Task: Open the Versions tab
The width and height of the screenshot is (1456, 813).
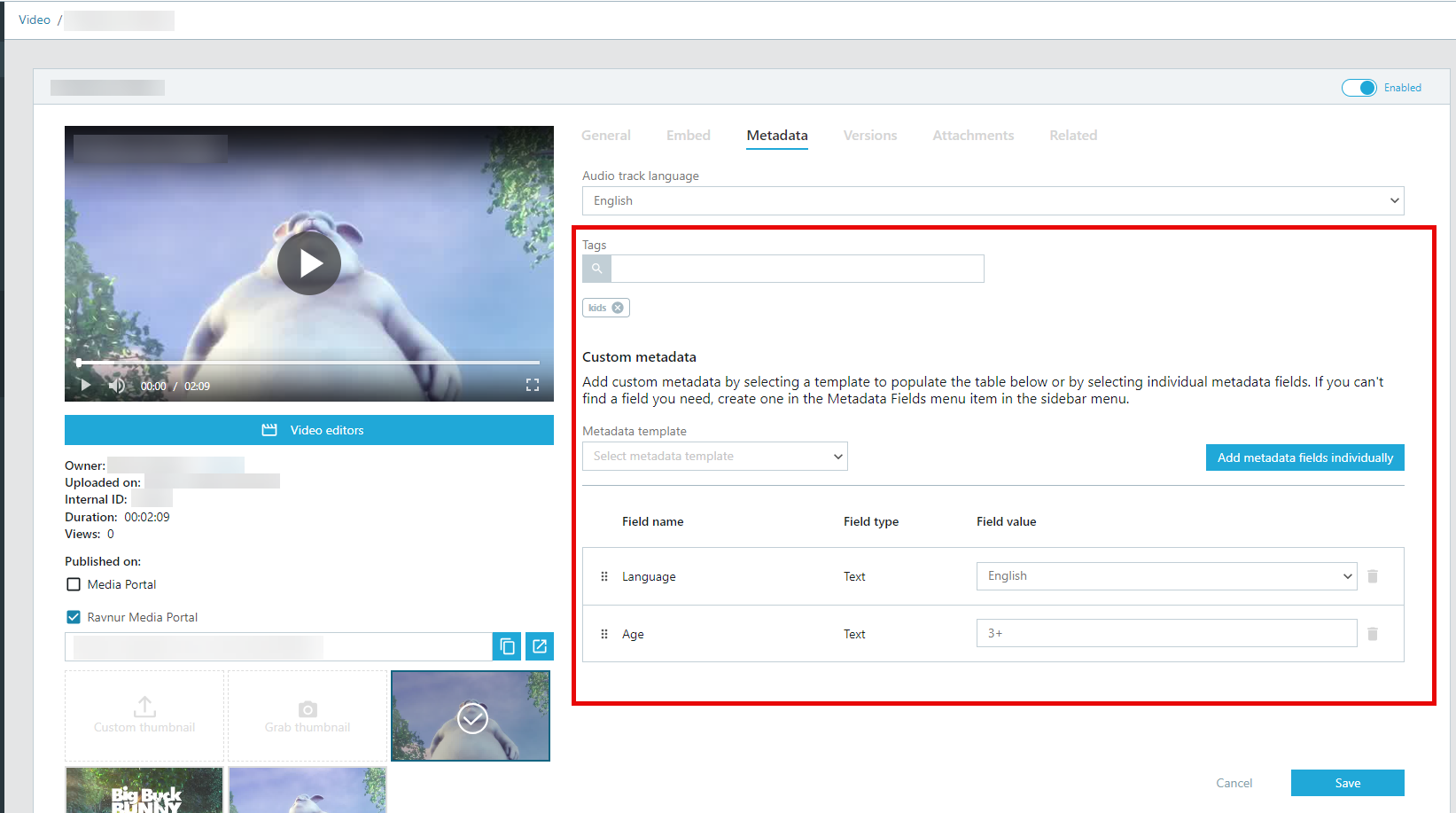Action: point(870,136)
